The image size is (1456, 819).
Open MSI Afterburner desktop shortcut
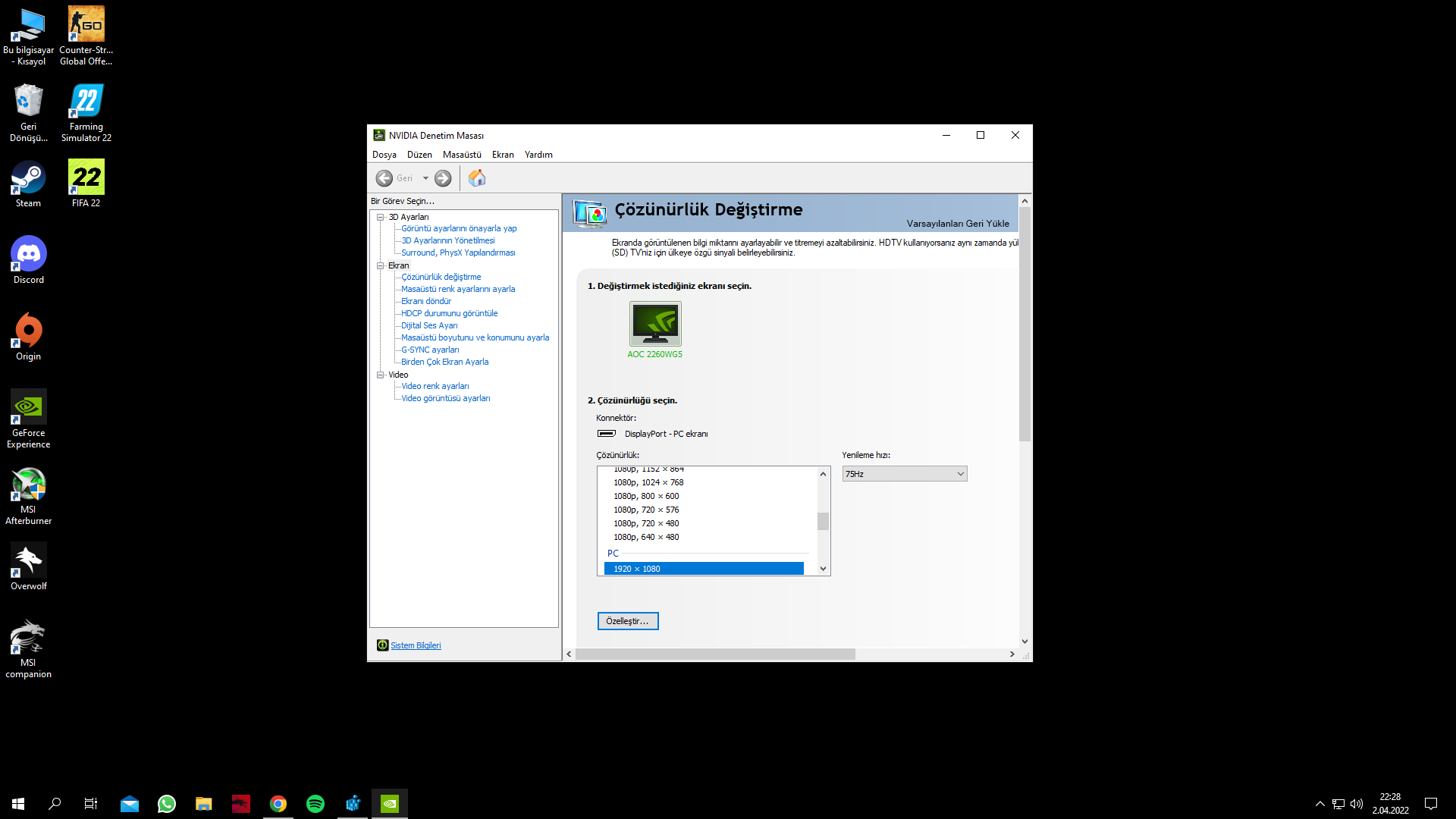(29, 495)
